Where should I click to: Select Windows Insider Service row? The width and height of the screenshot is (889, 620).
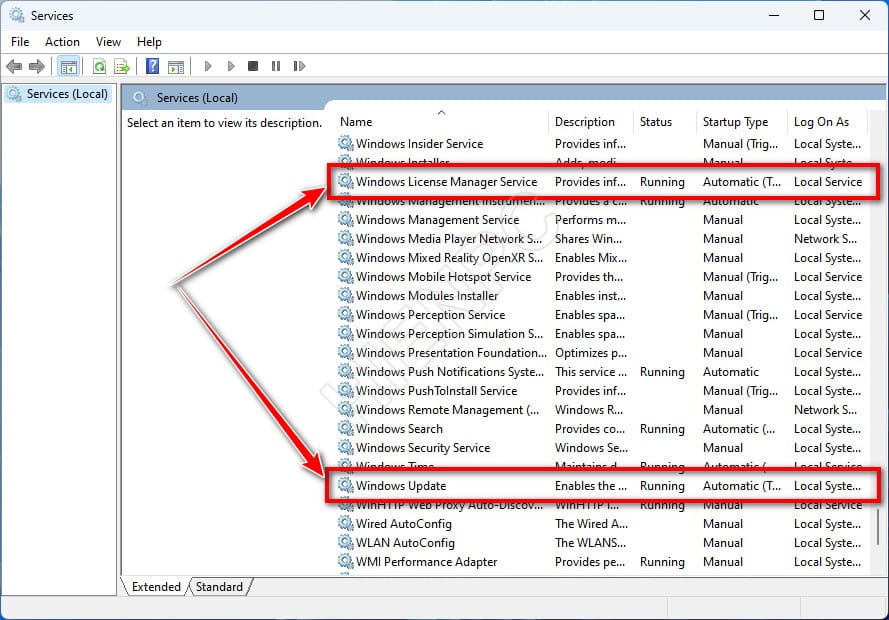click(x=601, y=144)
